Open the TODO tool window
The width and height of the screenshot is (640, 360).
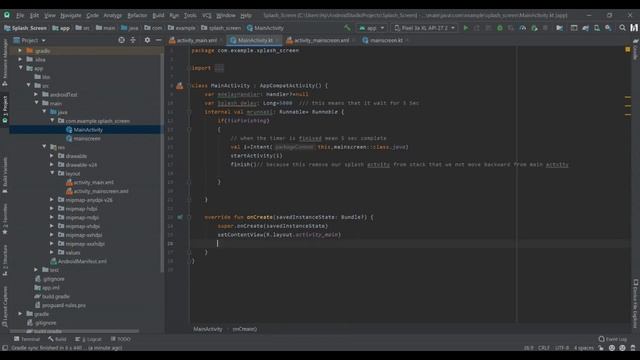pyautogui.click(x=120, y=339)
